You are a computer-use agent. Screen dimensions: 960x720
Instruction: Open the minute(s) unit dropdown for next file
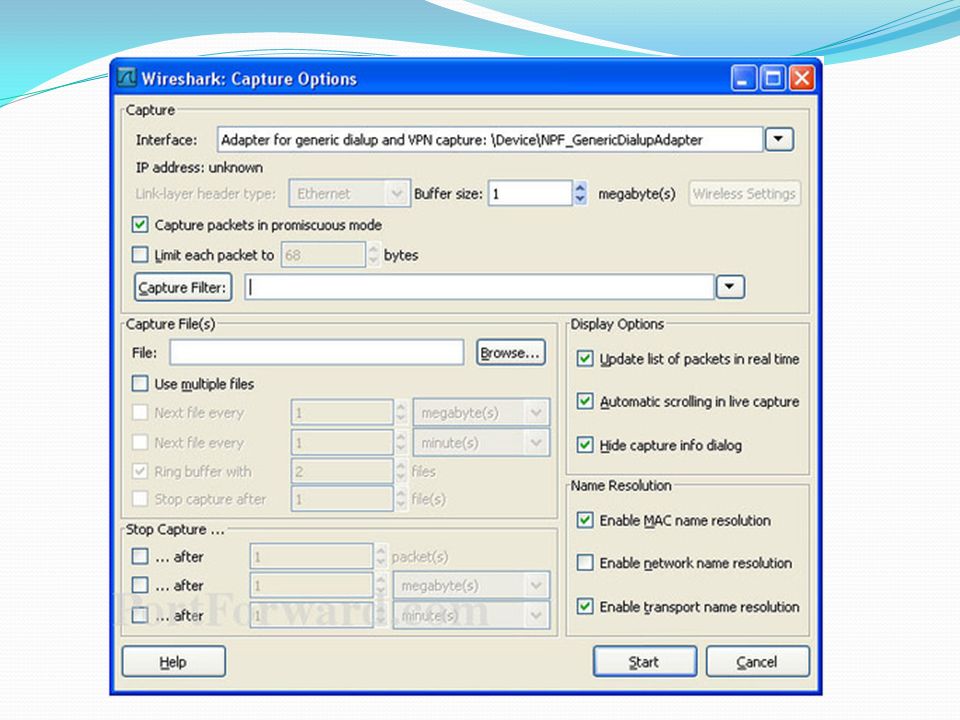[481, 442]
